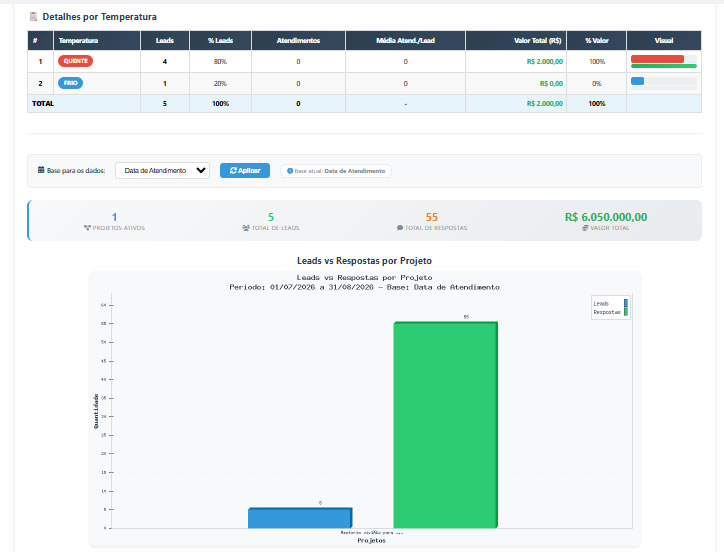Click the info icon in Base atual badge
Viewport: 724px width, 552px height.
tap(290, 171)
